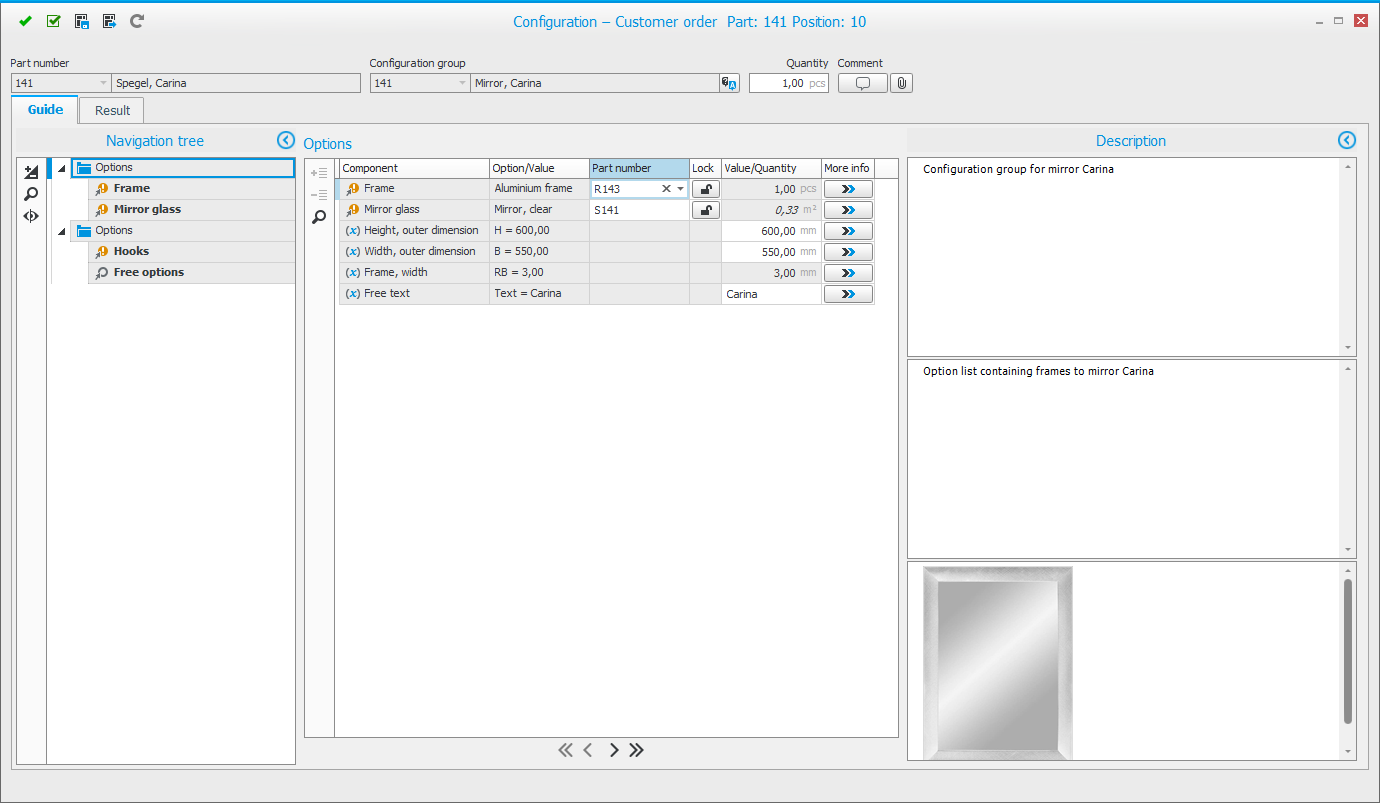The image size is (1380, 803).
Task: Open the Part number 141 dropdown
Action: pos(103,83)
